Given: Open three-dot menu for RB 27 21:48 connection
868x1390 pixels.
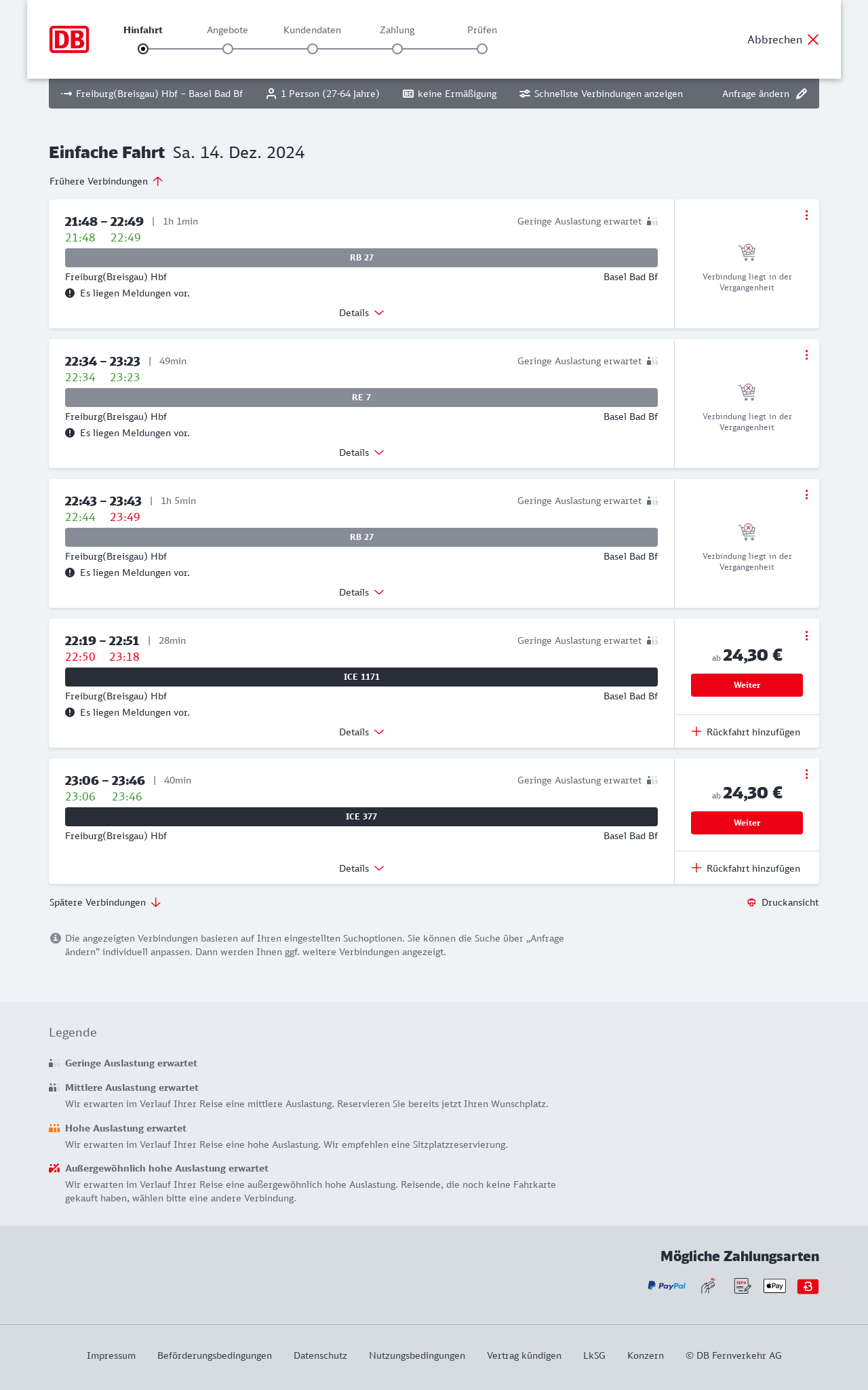Looking at the screenshot, I should (x=806, y=215).
